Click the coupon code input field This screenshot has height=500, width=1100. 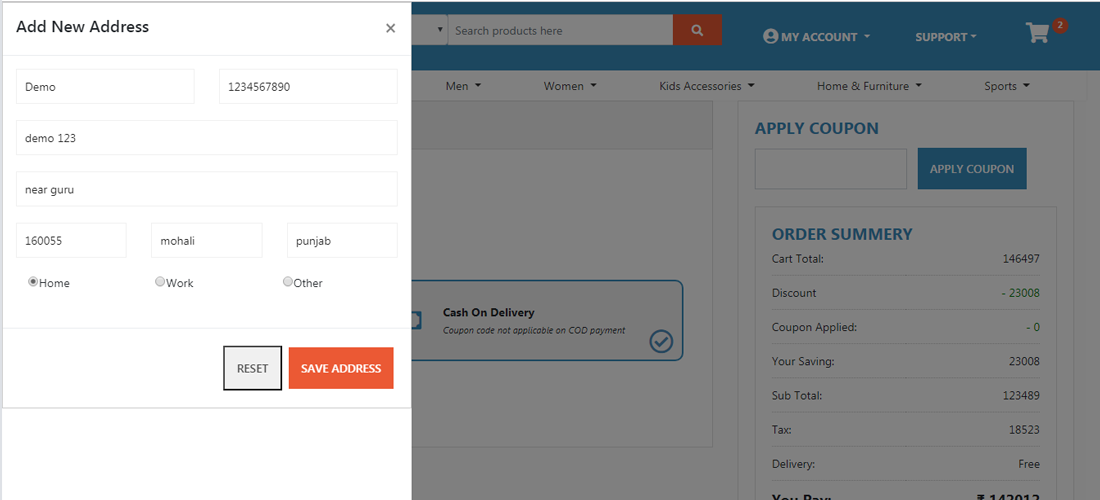point(831,168)
